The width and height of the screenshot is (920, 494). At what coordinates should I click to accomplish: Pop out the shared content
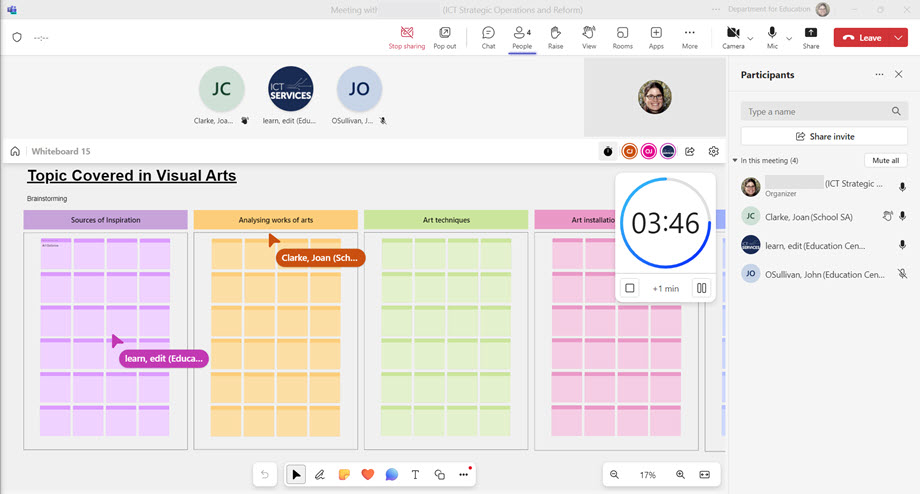click(445, 38)
